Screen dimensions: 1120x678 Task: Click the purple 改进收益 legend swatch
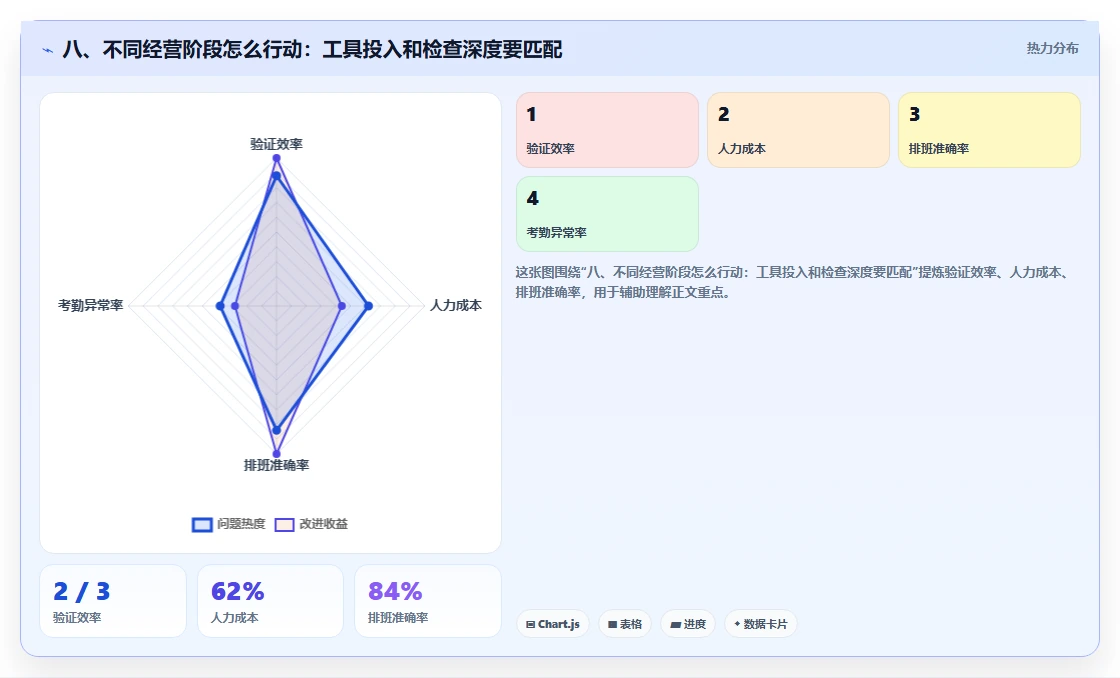click(284, 525)
